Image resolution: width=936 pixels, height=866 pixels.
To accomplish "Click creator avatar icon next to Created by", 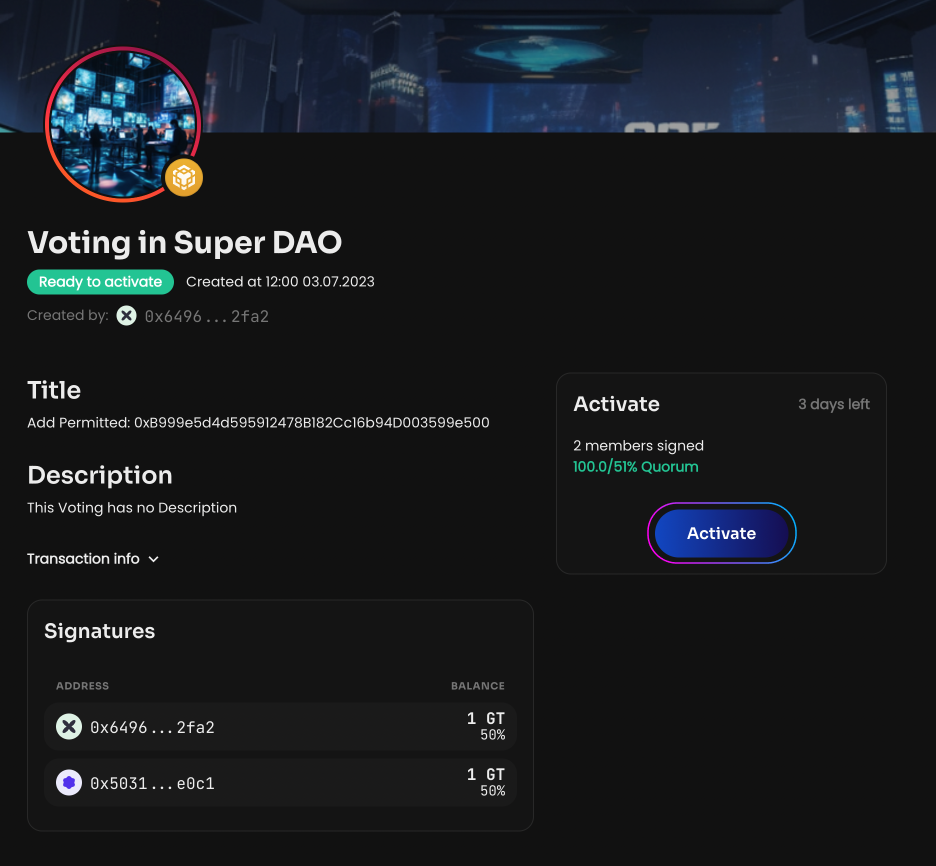I will [126, 315].
